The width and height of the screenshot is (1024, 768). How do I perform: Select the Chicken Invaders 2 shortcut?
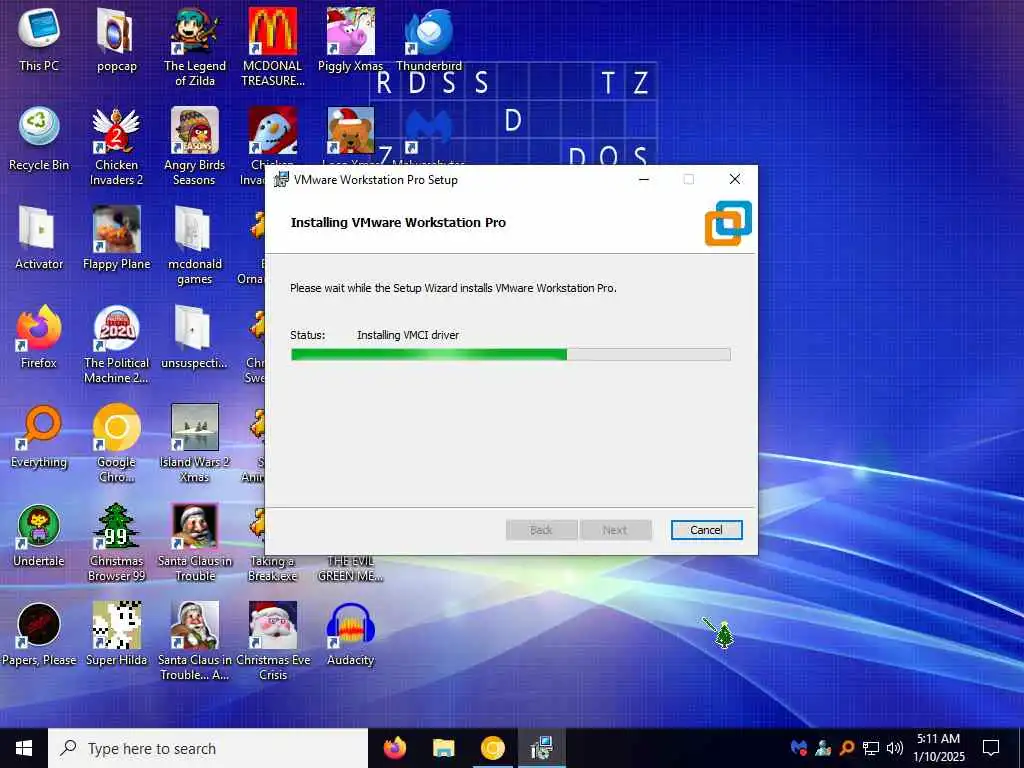(116, 146)
